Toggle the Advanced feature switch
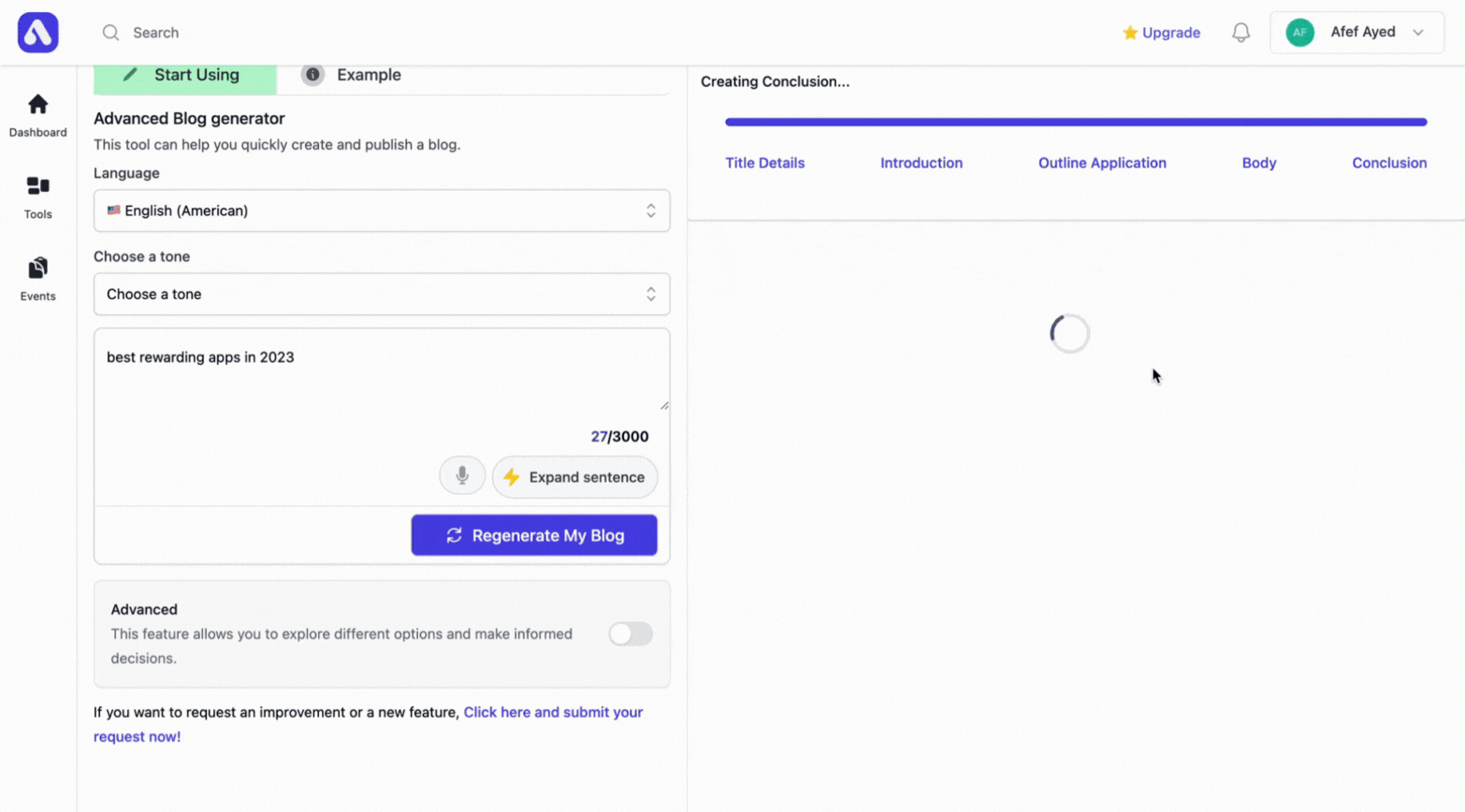Viewport: 1465px width, 812px height. (x=630, y=634)
